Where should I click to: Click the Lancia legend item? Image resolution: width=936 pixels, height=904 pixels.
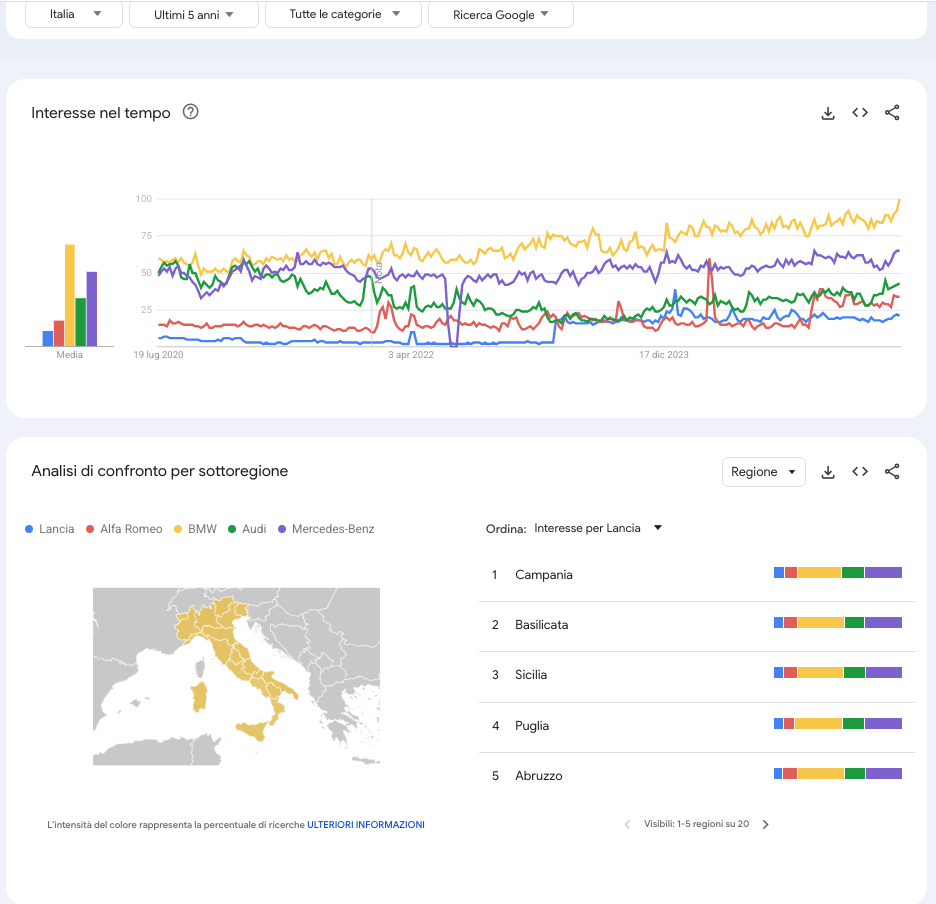pos(50,529)
